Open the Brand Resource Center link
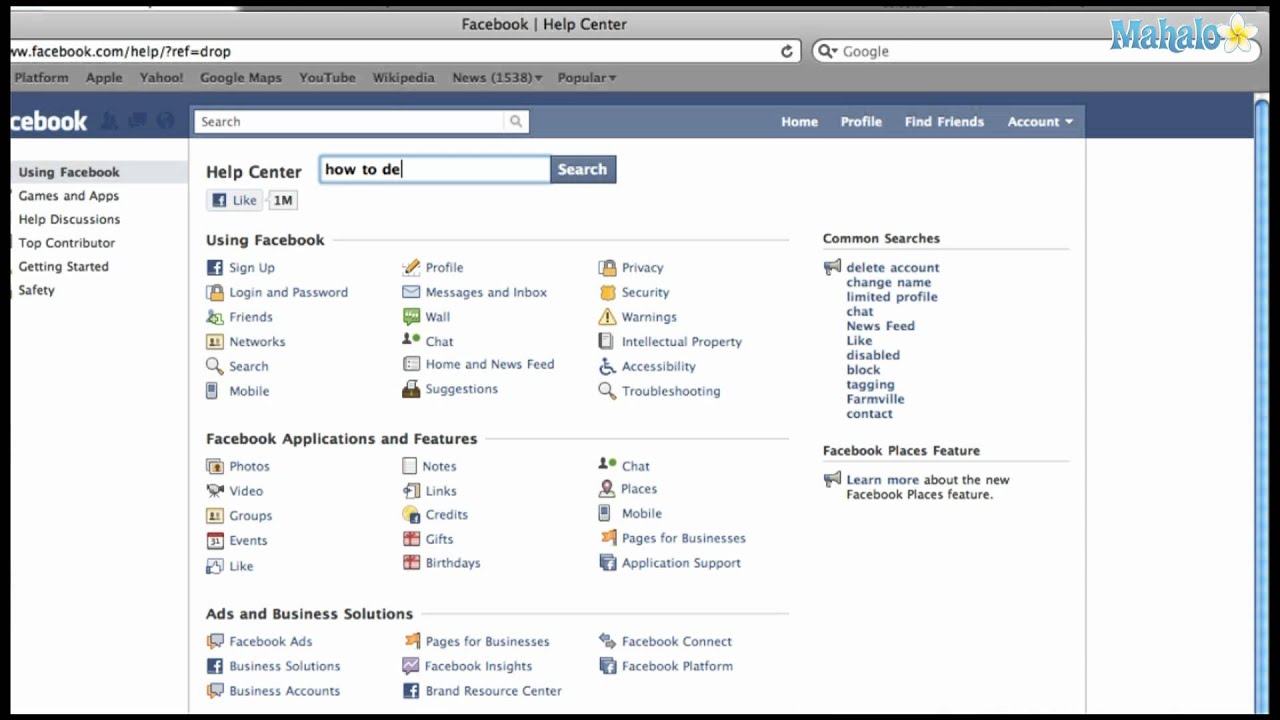This screenshot has width=1280, height=720. (493, 691)
